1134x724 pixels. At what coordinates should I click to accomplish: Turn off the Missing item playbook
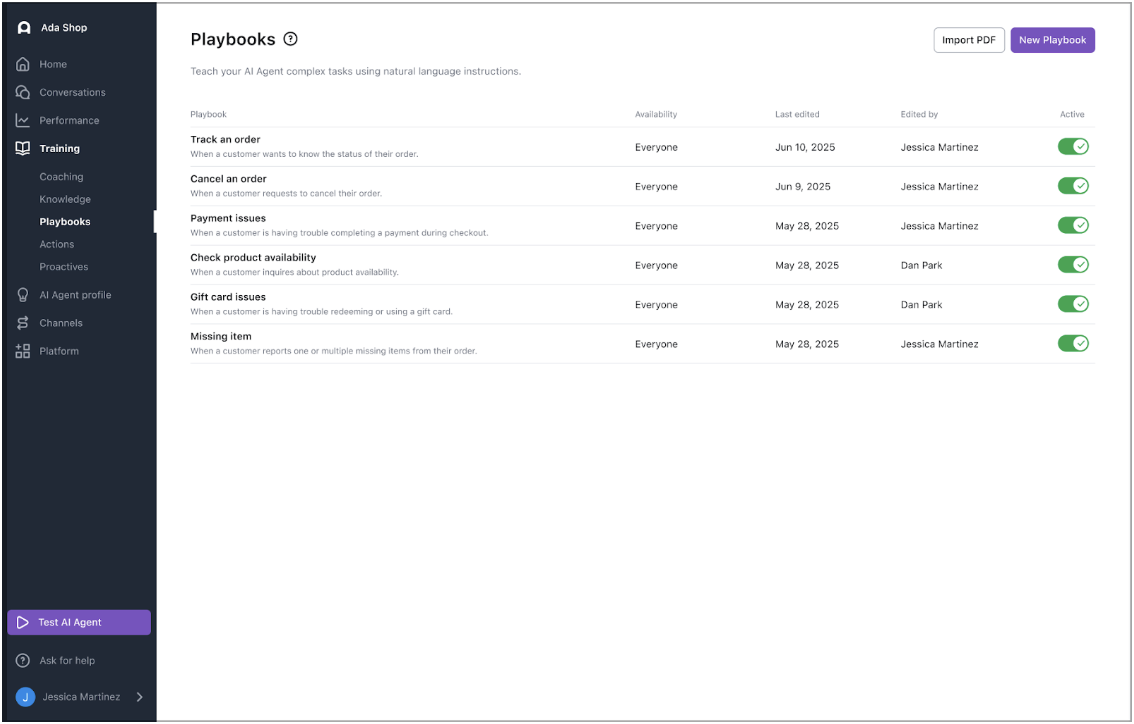tap(1073, 343)
